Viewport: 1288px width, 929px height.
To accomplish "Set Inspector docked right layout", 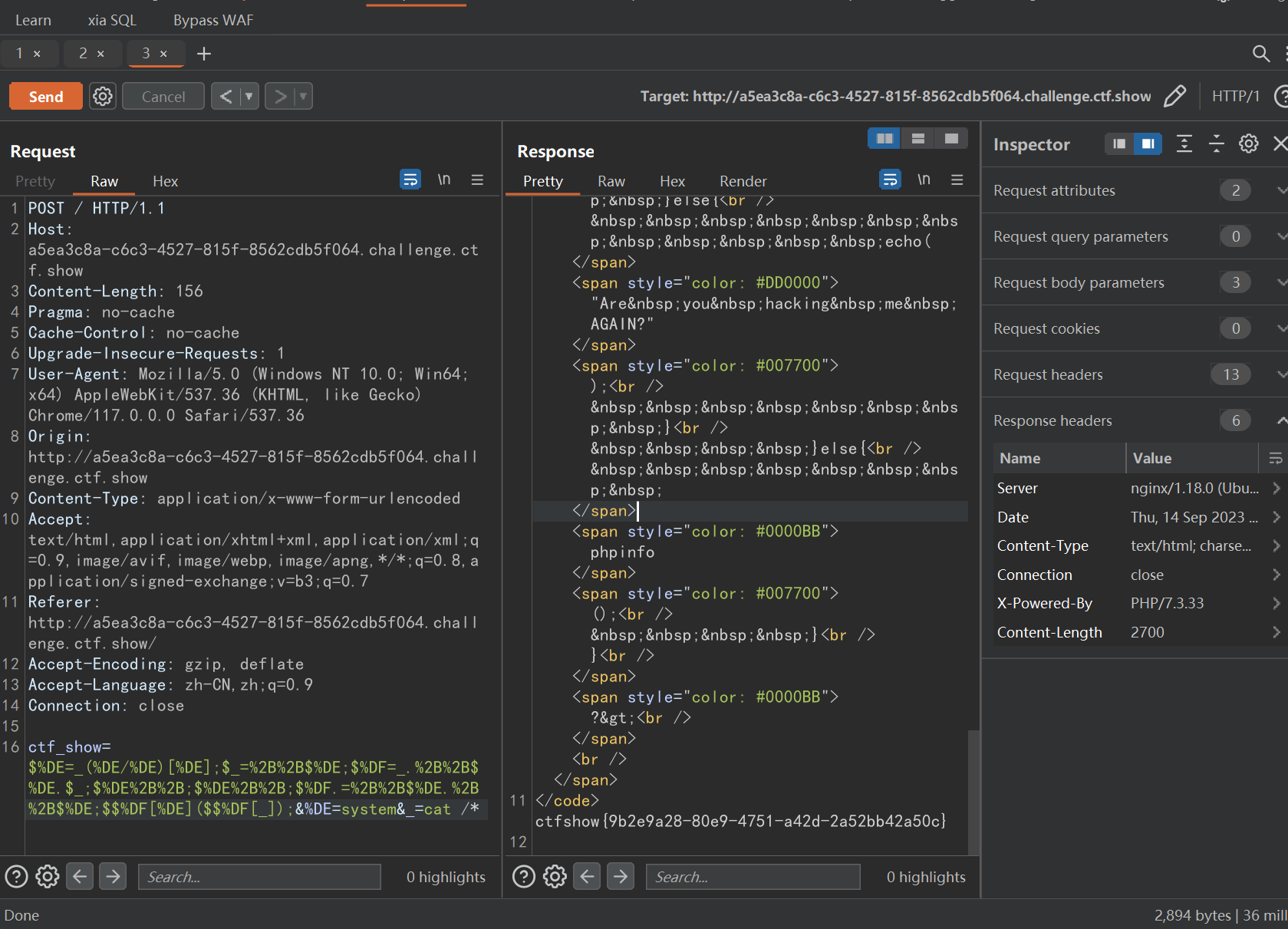I will 1148,143.
